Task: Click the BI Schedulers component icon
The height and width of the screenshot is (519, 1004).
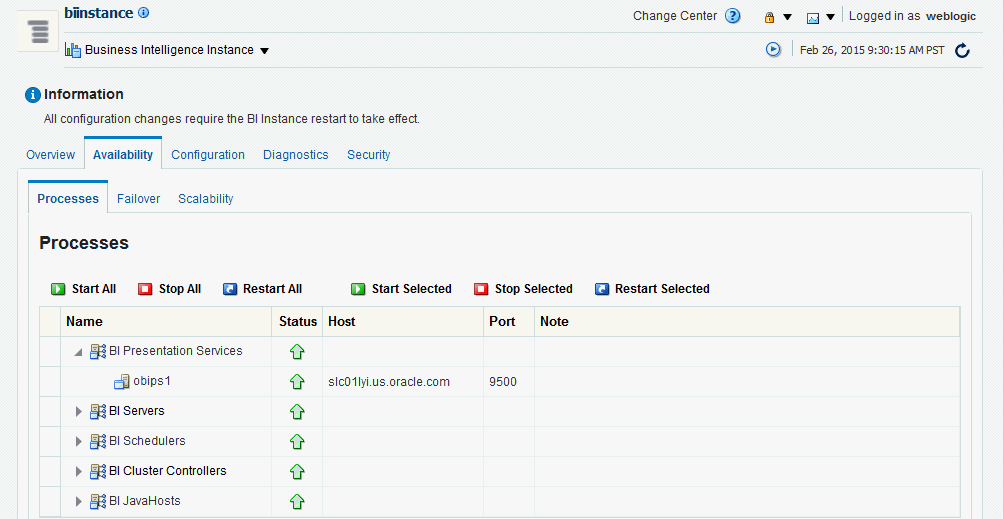Action: (x=98, y=442)
